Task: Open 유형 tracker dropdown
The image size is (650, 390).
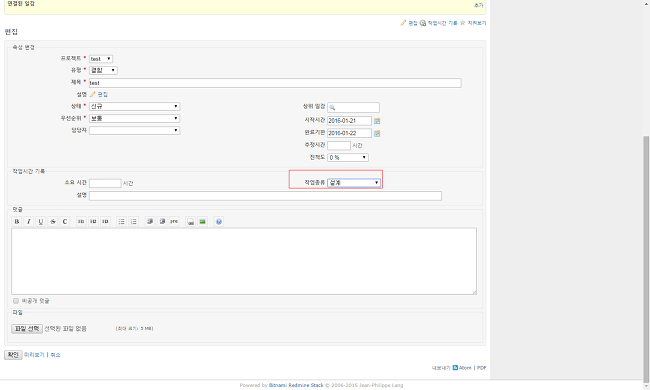Action: pyautogui.click(x=103, y=70)
